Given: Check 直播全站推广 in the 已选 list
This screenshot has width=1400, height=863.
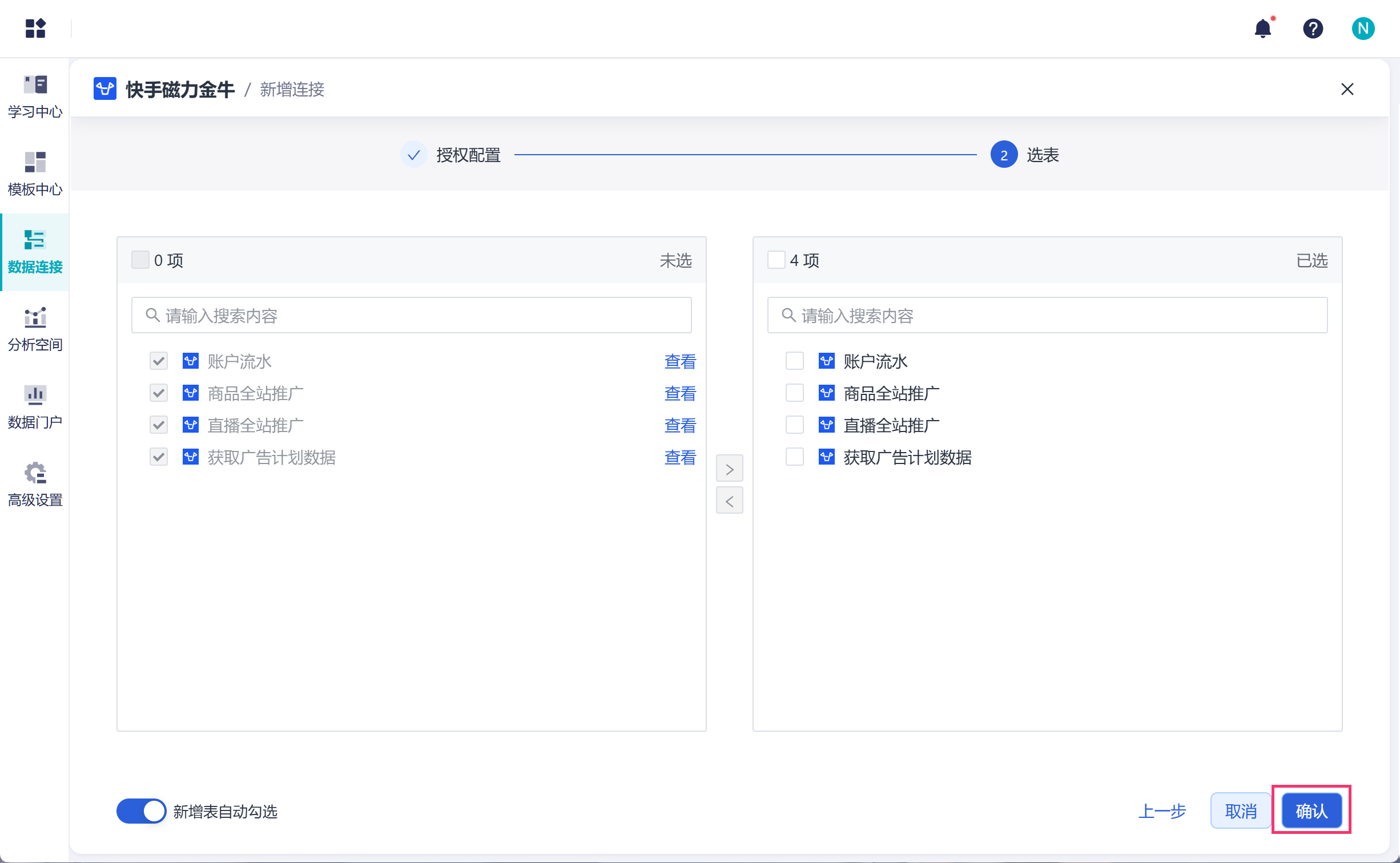Looking at the screenshot, I should tap(795, 425).
